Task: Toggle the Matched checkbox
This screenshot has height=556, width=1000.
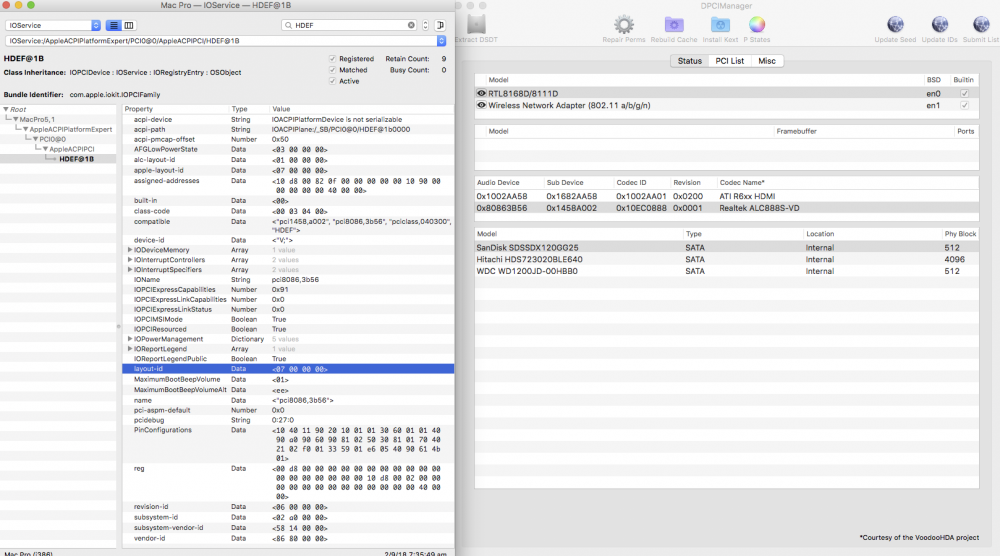Action: 332,70
